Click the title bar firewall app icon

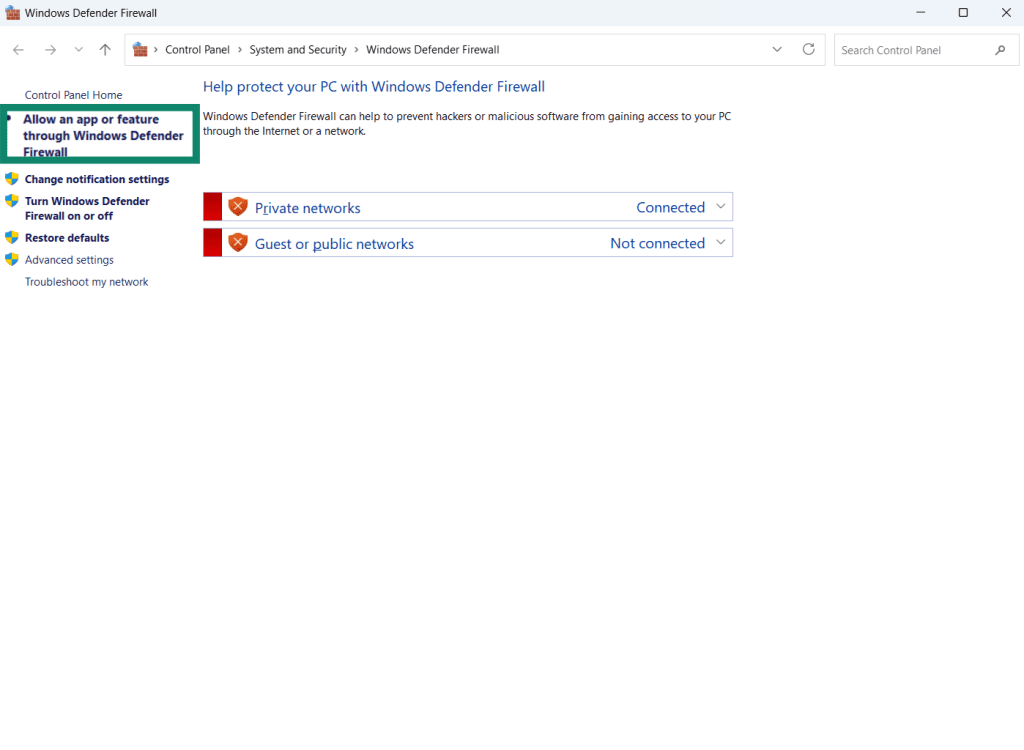[x=12, y=13]
